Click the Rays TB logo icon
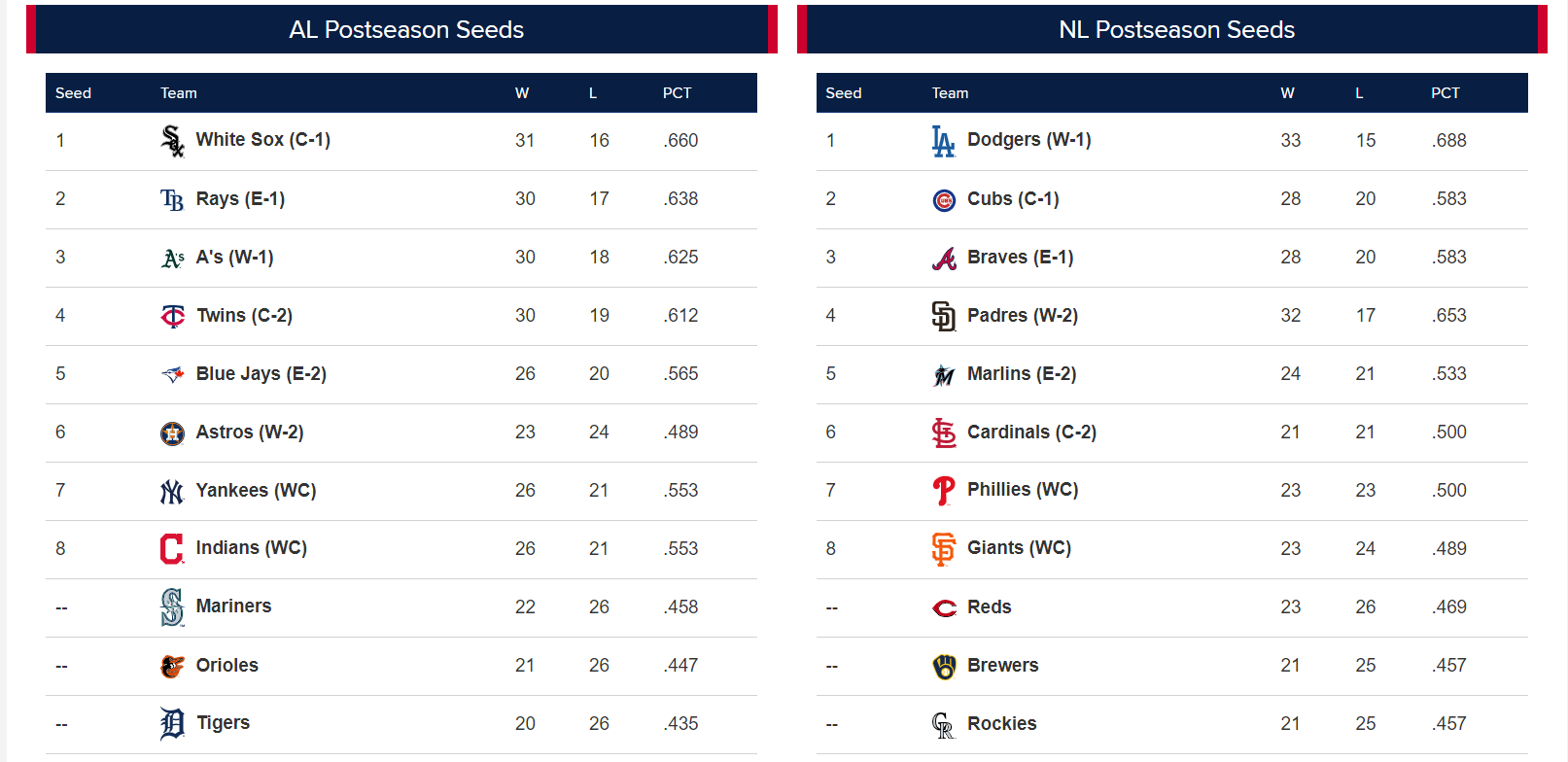The image size is (1568, 762). [172, 200]
